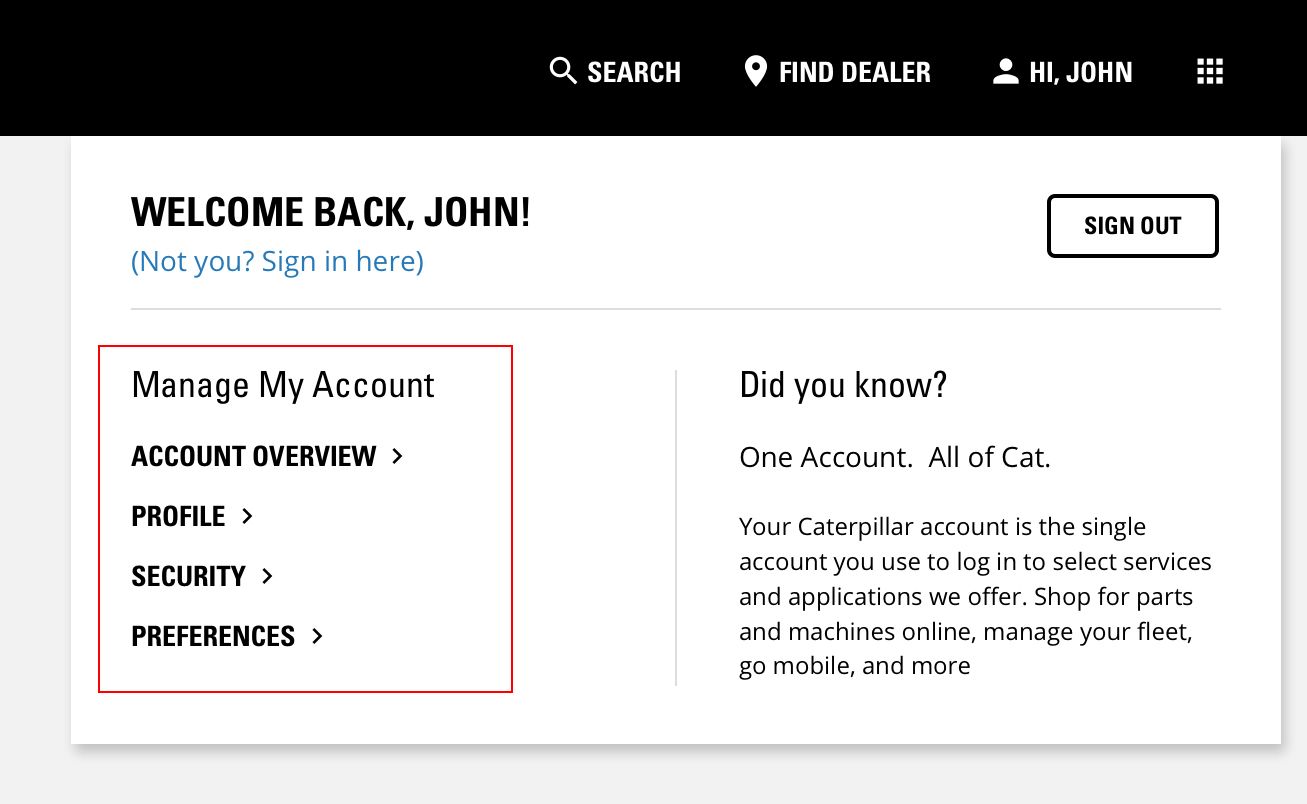
Task: Select the FIND DEALER text label
Action: [854, 73]
